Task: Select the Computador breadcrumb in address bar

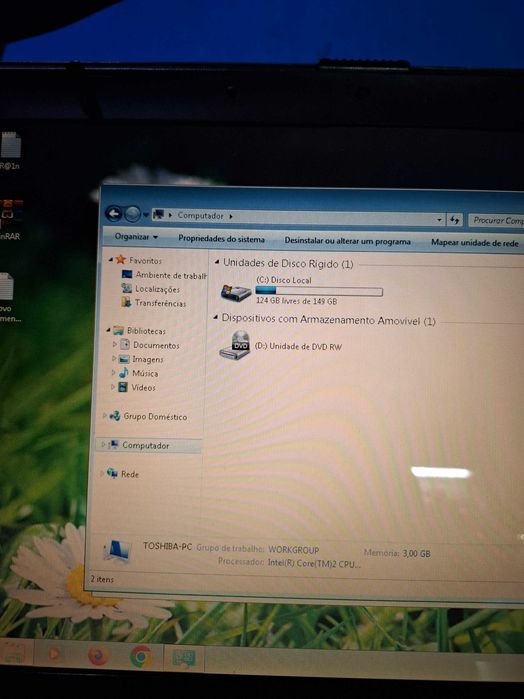Action: pyautogui.click(x=201, y=216)
